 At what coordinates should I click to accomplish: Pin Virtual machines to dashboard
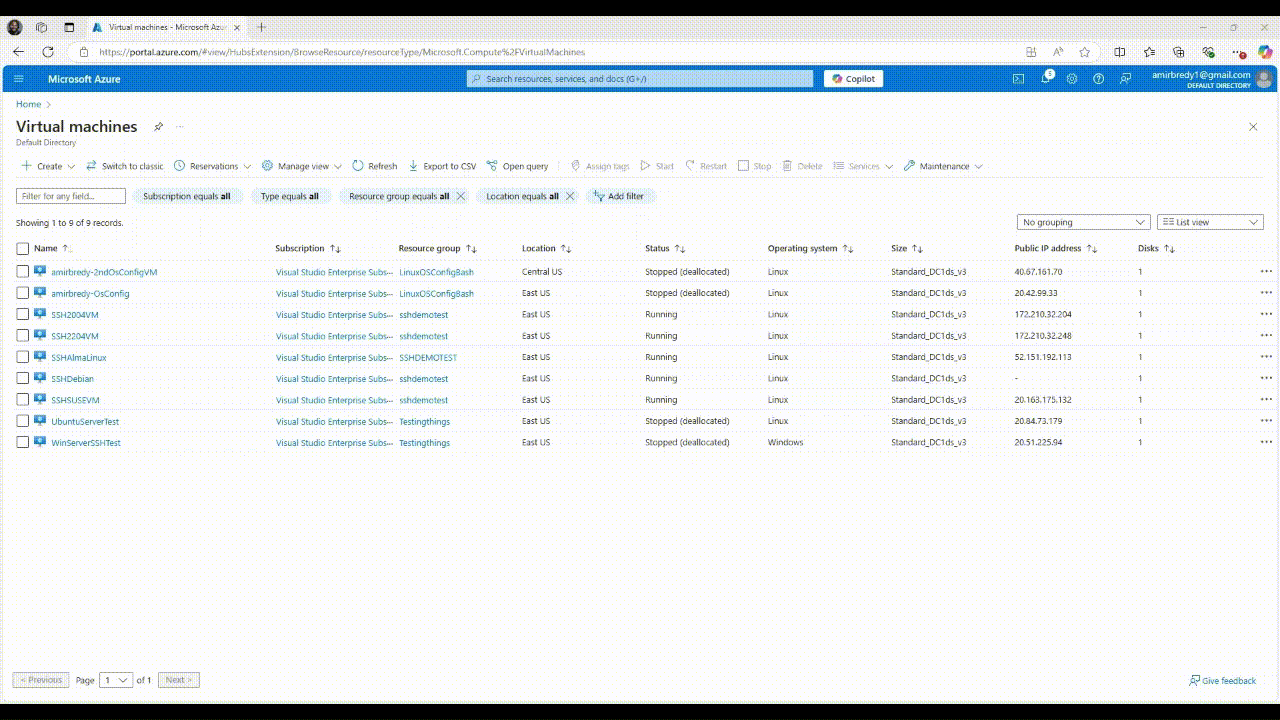[158, 126]
